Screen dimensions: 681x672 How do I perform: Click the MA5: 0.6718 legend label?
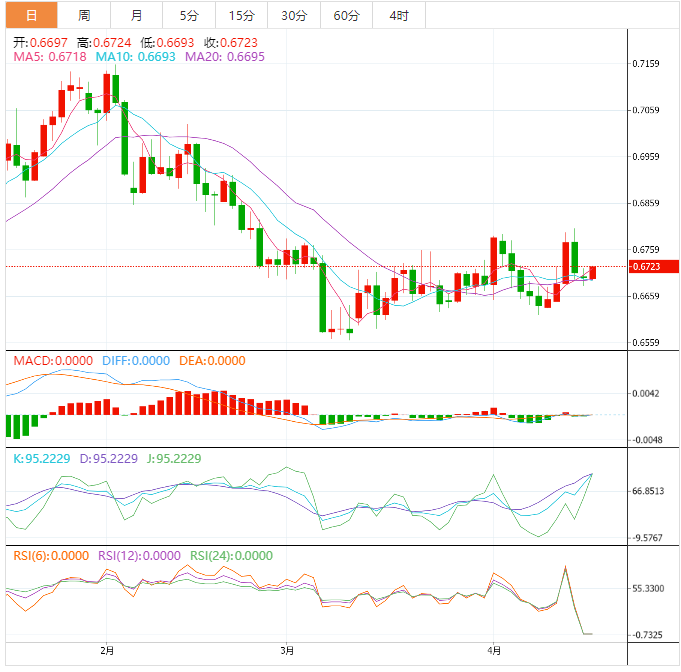(x=50, y=56)
